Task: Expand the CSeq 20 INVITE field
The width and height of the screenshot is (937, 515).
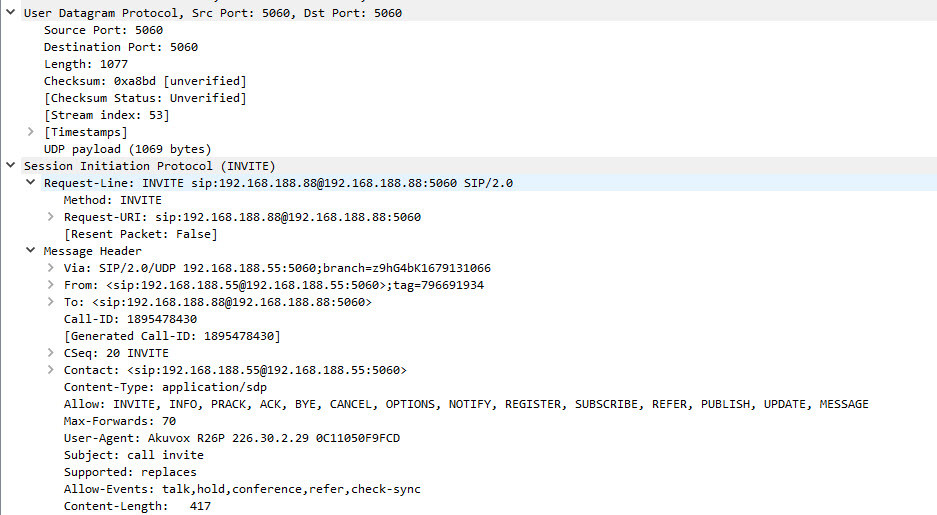Action: coord(51,352)
